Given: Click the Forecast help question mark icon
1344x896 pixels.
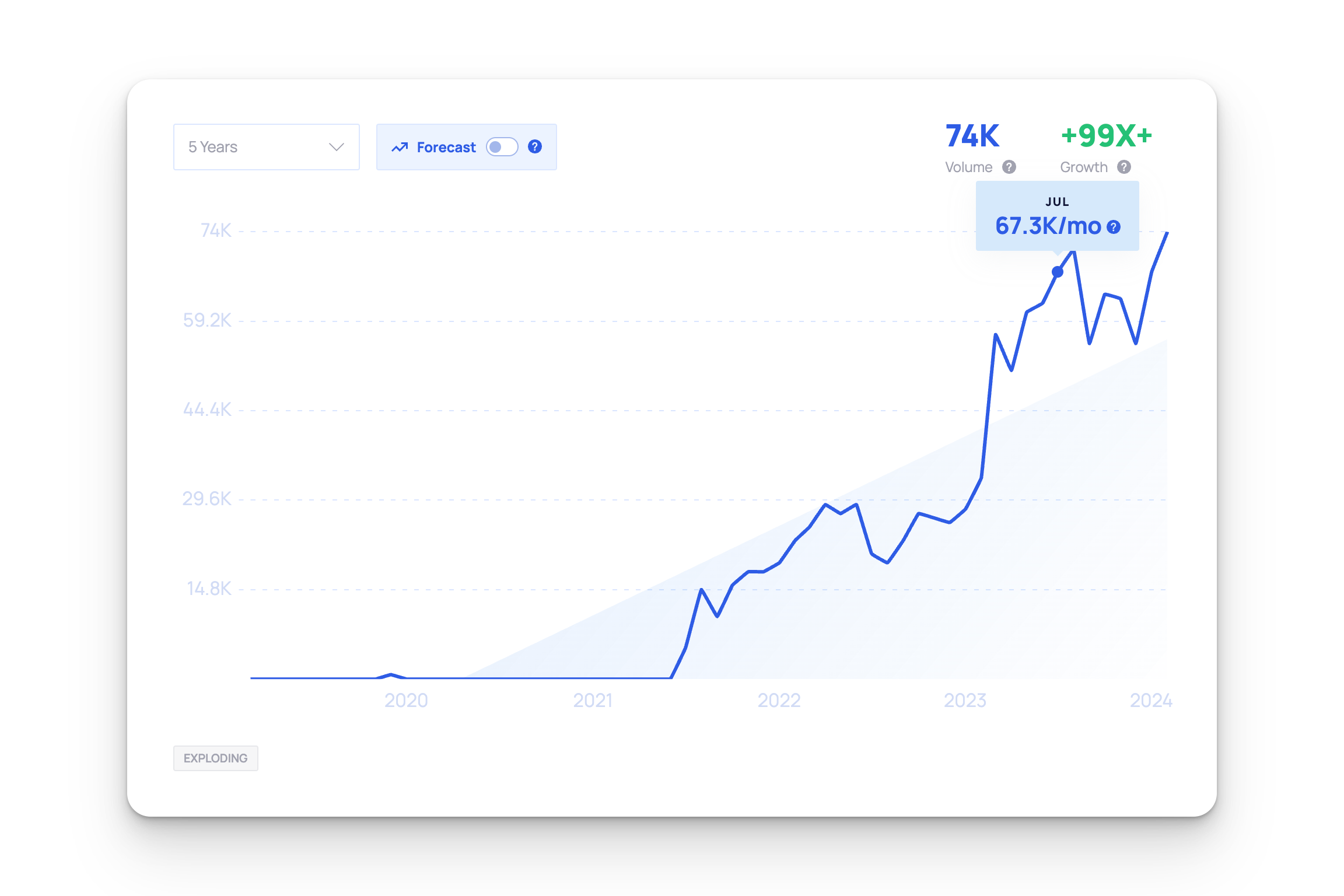Looking at the screenshot, I should pyautogui.click(x=534, y=147).
